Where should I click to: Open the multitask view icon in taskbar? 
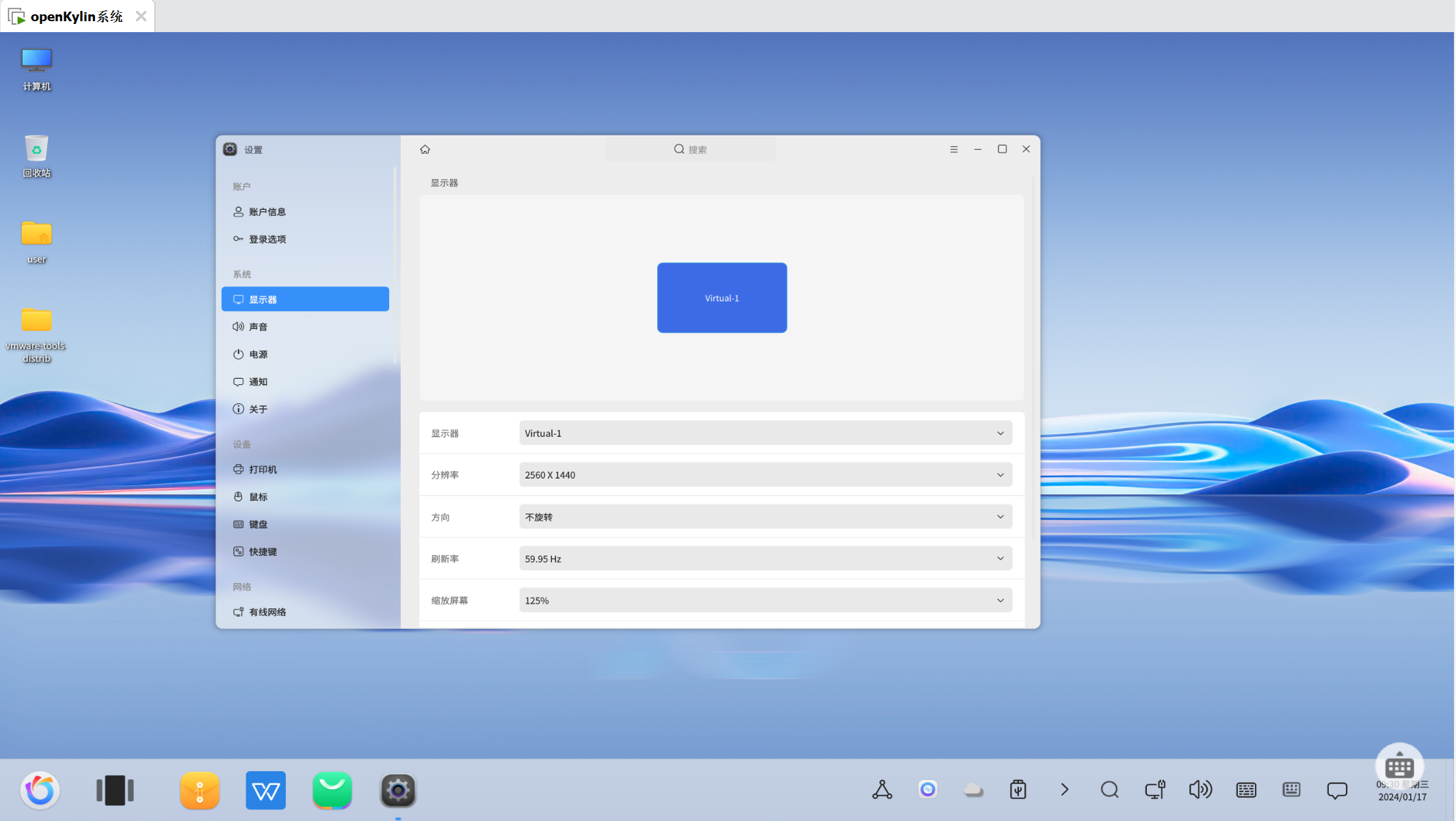[x=115, y=790]
